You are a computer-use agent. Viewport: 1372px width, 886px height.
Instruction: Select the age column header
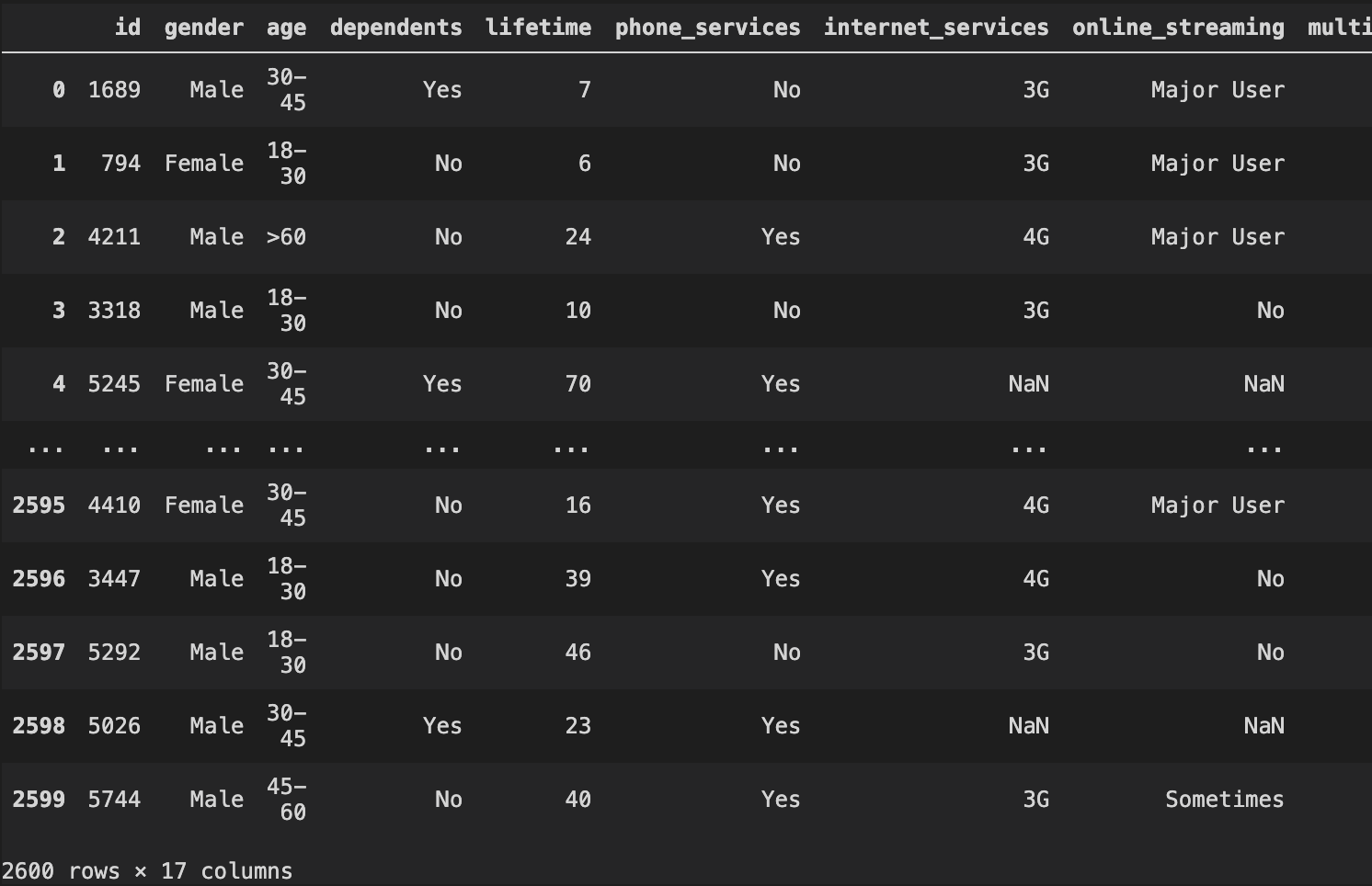click(286, 27)
